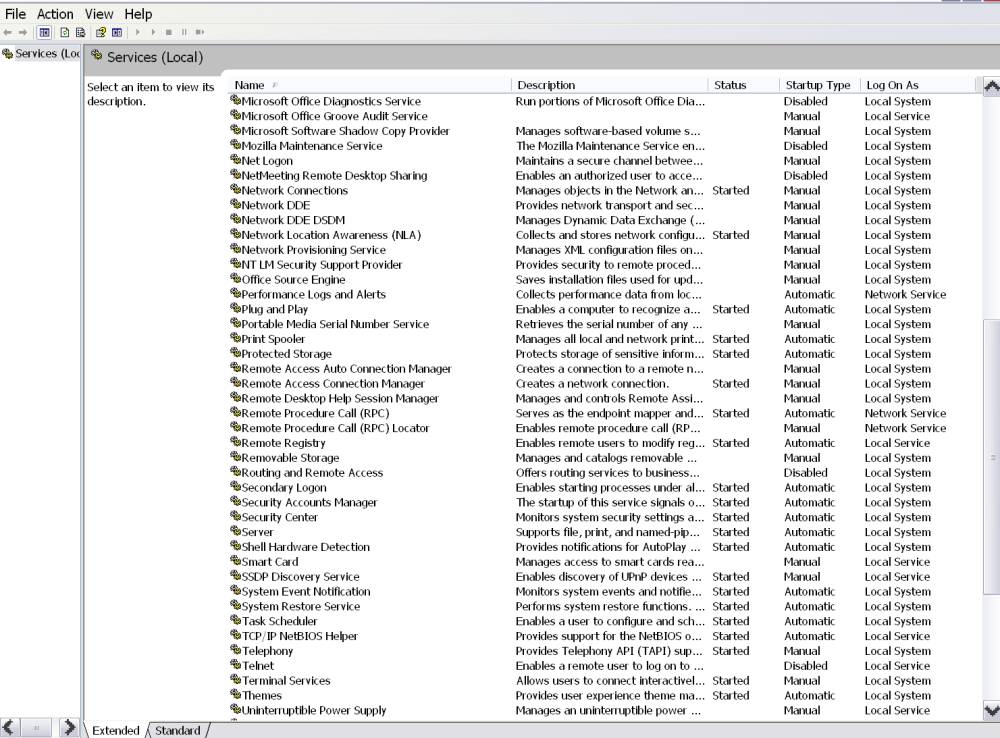Click the vertical scrollbar up arrow

pyautogui.click(x=991, y=86)
